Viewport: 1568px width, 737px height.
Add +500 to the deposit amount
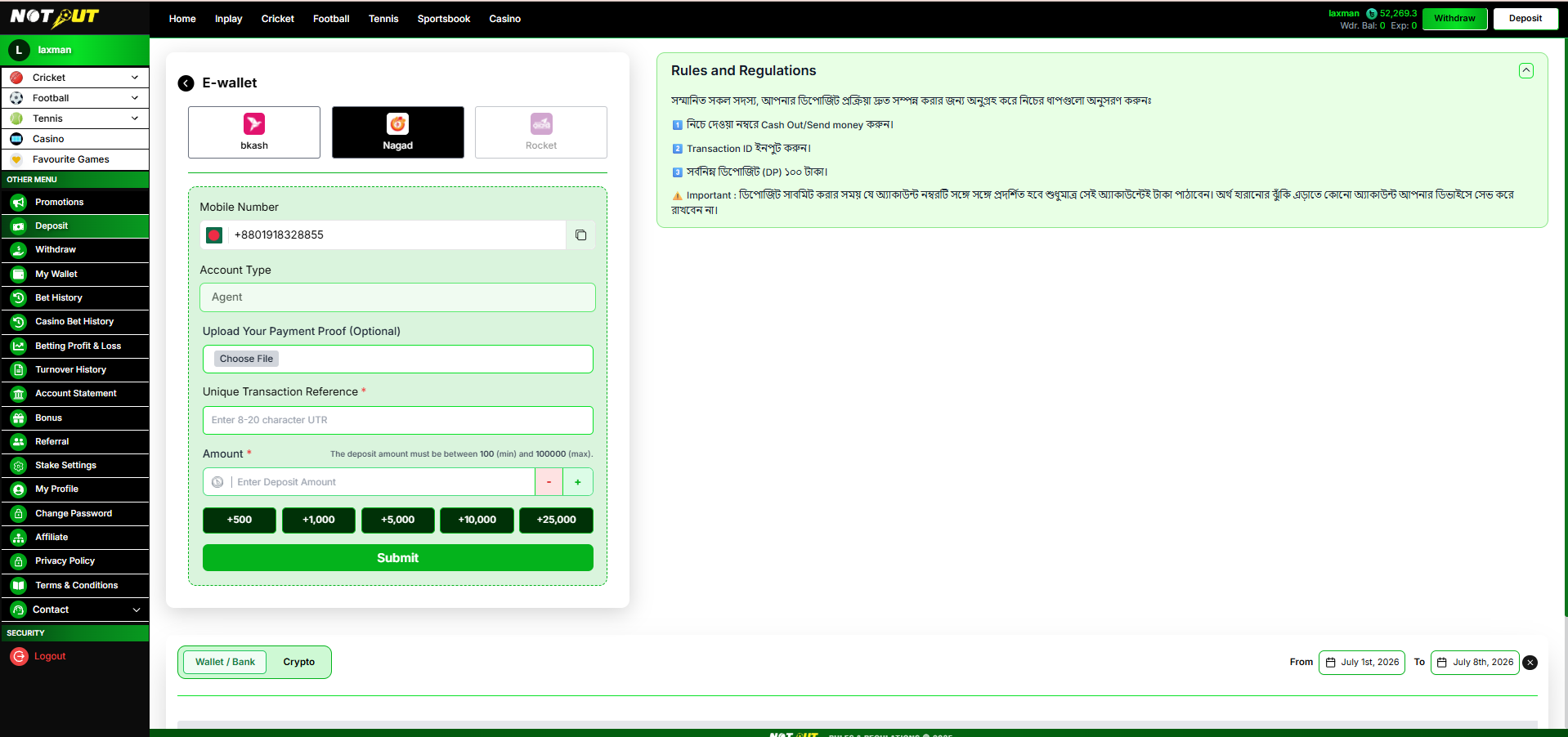tap(240, 520)
